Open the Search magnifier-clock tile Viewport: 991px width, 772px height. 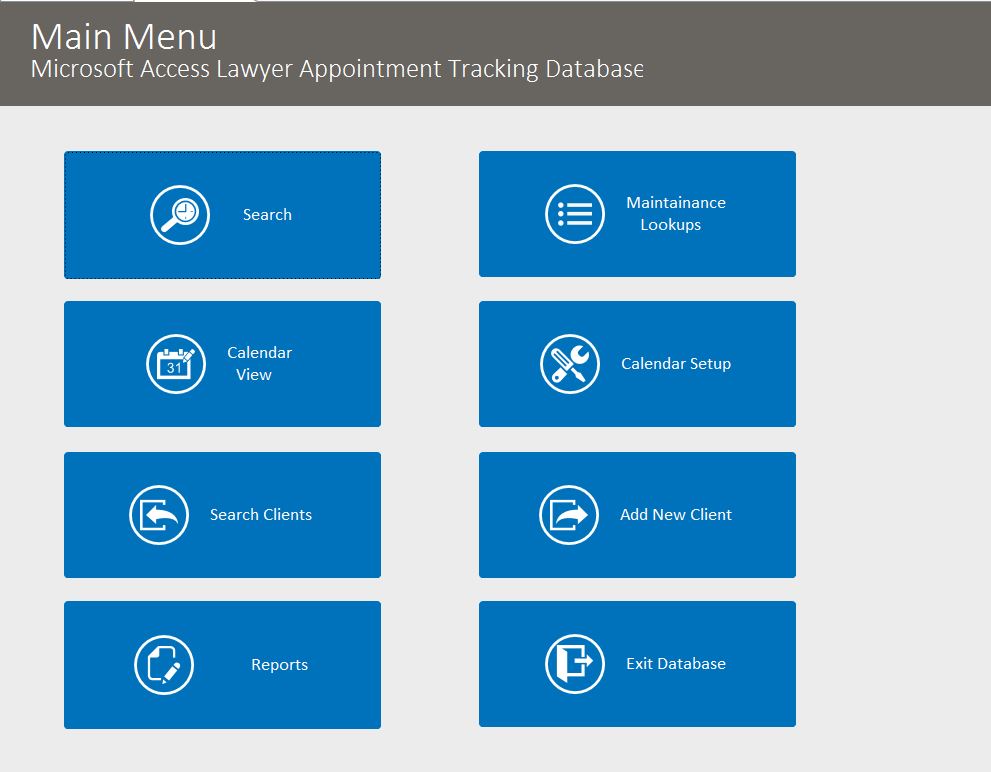[x=222, y=214]
